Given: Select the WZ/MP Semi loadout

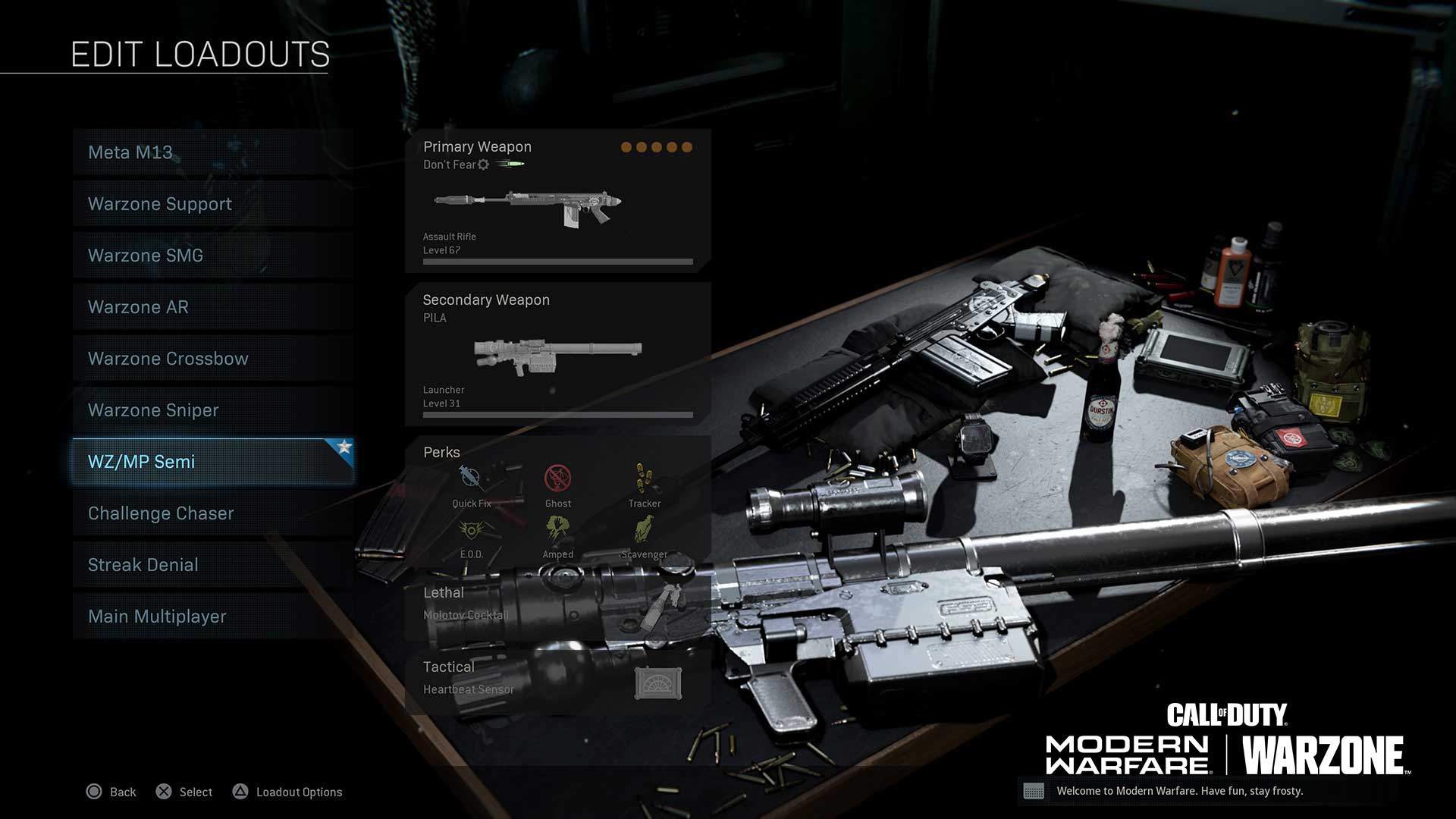Looking at the screenshot, I should 213,461.
